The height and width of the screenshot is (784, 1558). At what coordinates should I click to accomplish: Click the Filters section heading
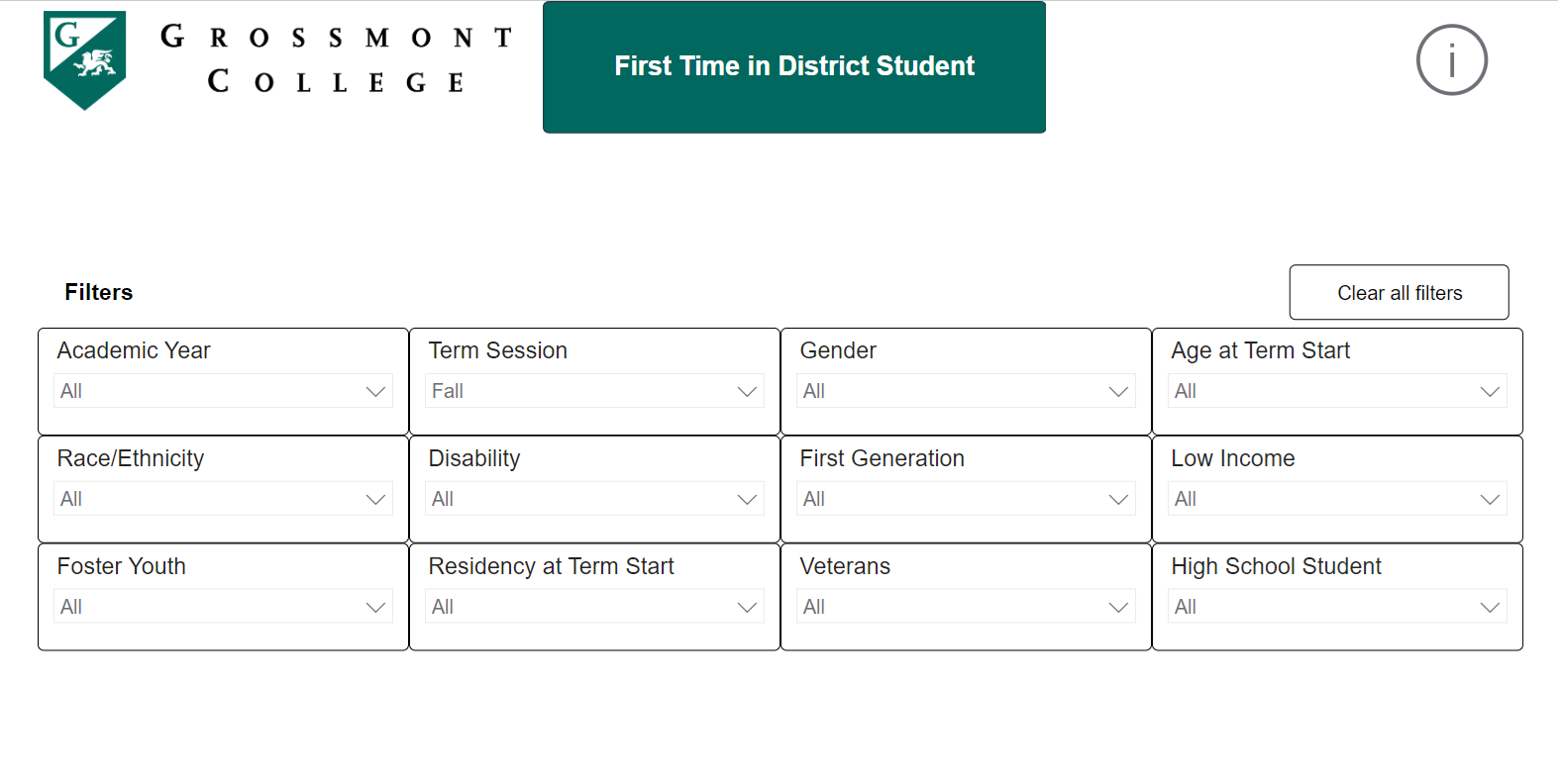(98, 292)
